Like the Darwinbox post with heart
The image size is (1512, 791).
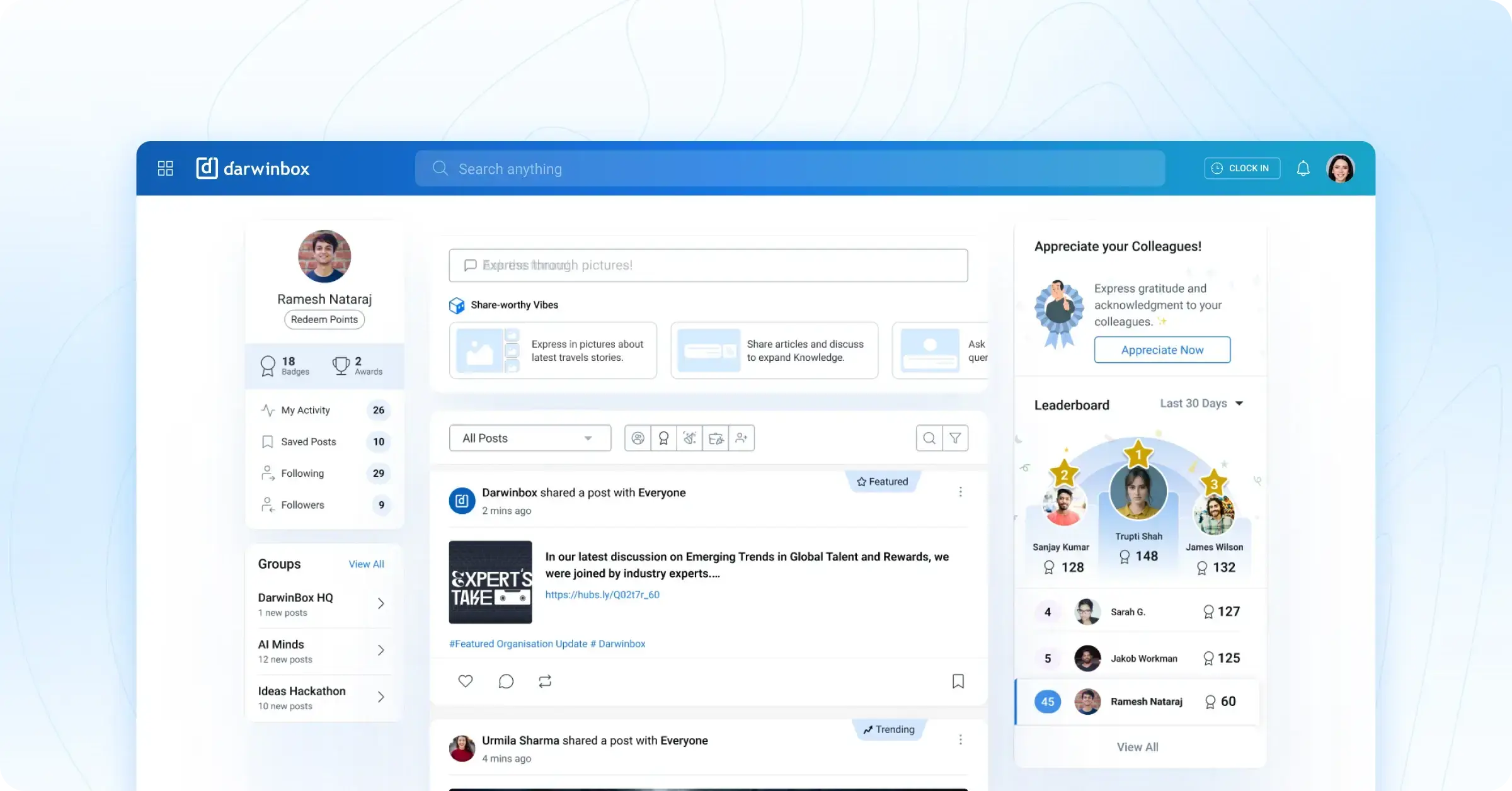pos(466,681)
